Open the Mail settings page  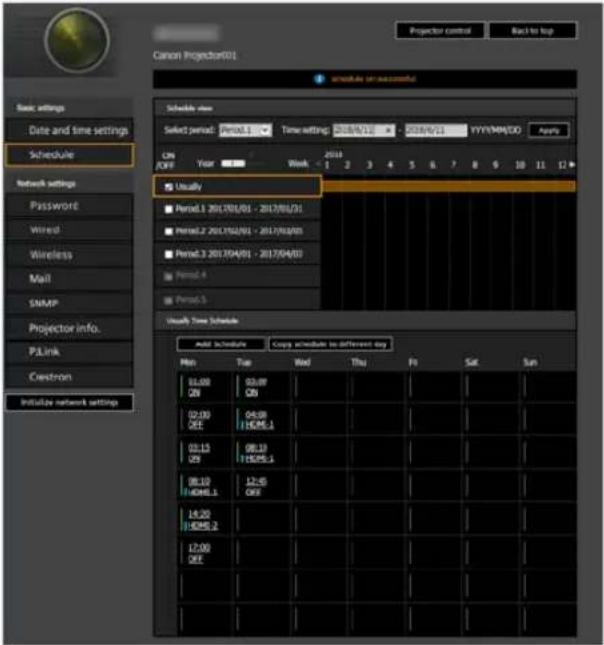click(x=69, y=279)
